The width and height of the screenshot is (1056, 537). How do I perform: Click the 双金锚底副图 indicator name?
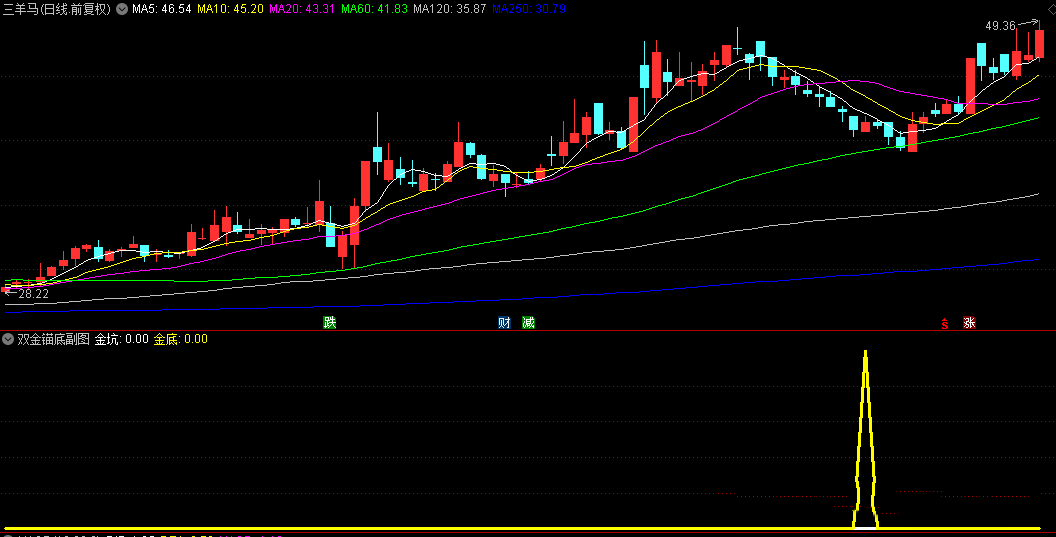pos(53,339)
